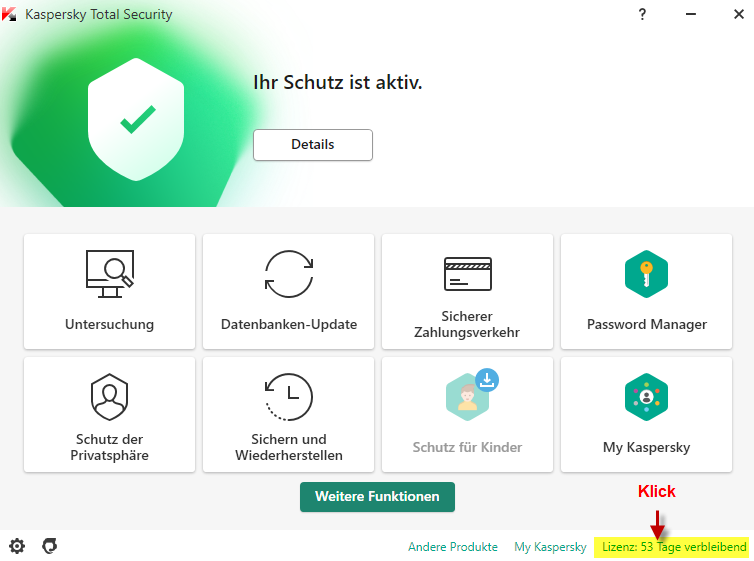
Task: Follow the Andere Produkte link
Action: tap(452, 547)
